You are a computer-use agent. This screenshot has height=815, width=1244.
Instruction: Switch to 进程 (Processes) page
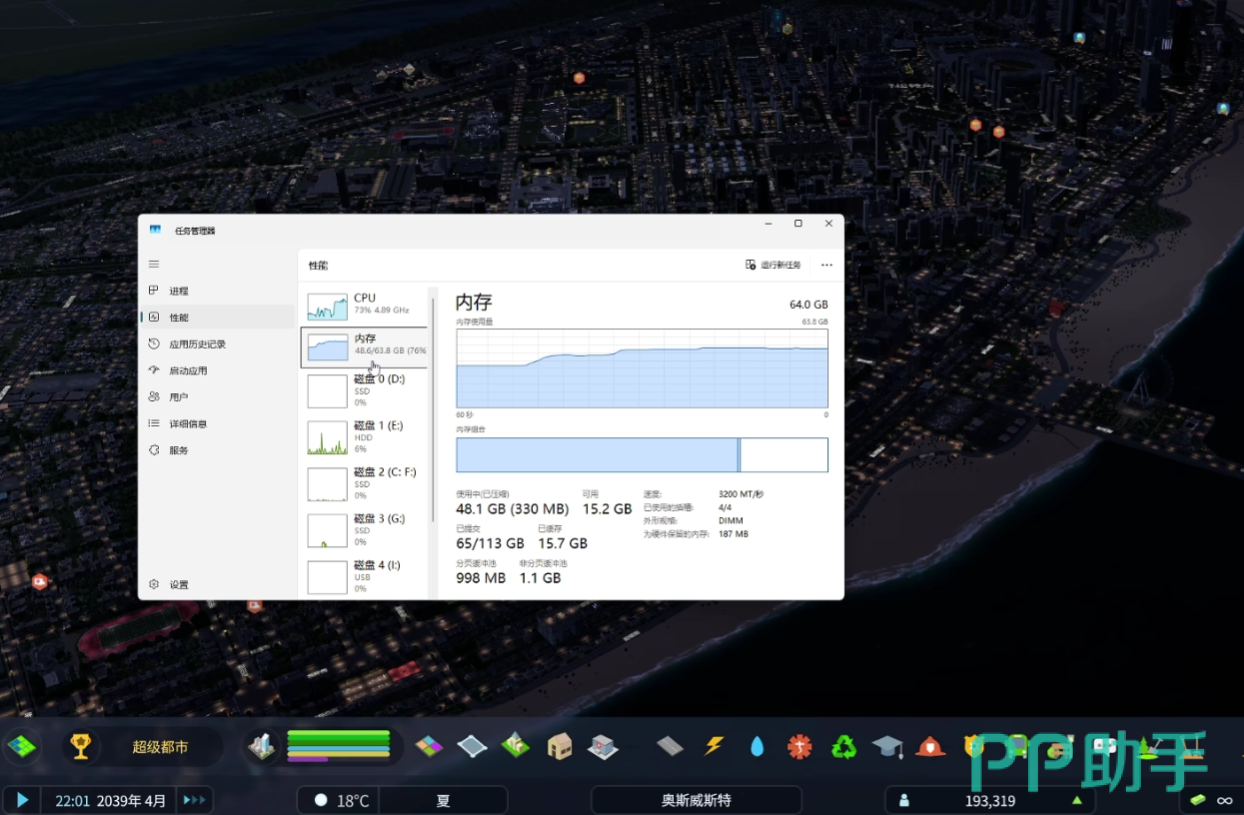click(x=178, y=291)
